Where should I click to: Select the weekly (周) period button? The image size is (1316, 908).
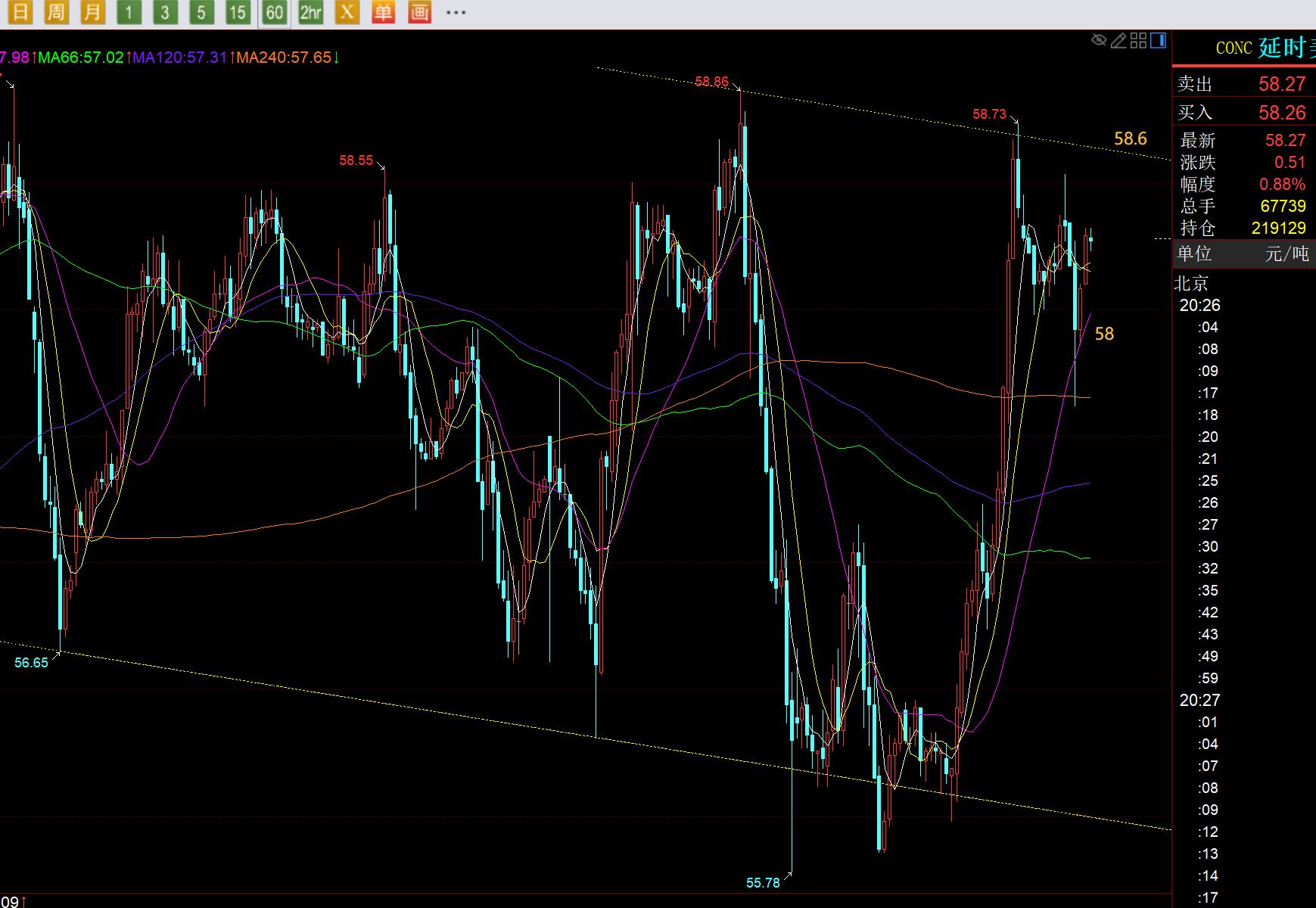(56, 12)
